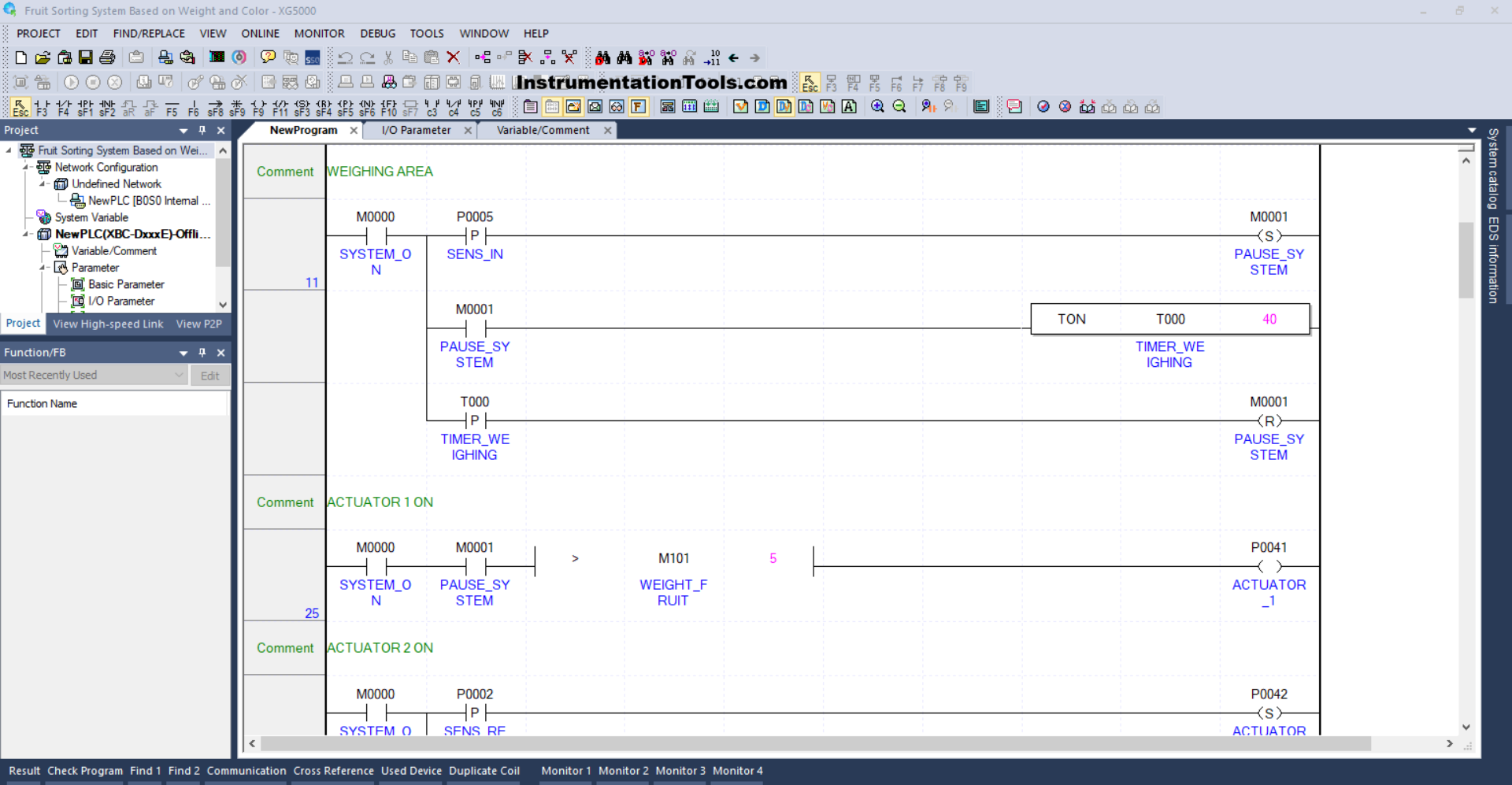Select the normally open contact tool F3

pyautogui.click(x=42, y=106)
